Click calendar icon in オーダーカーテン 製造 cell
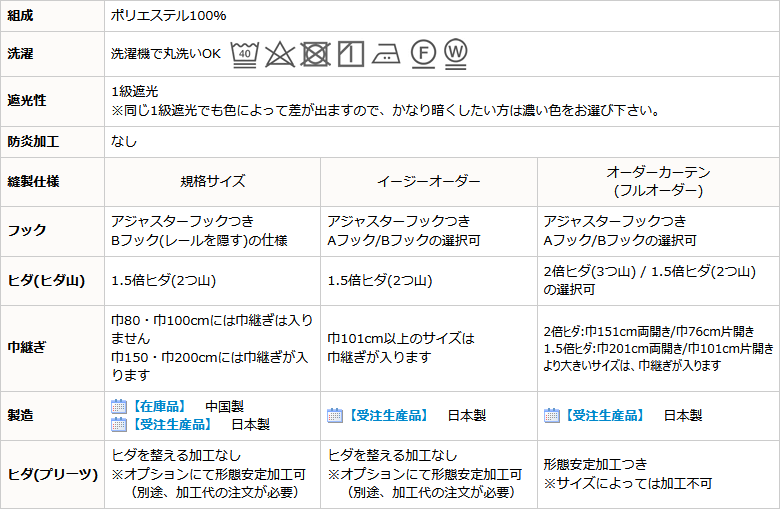780x509 pixels. point(551,415)
